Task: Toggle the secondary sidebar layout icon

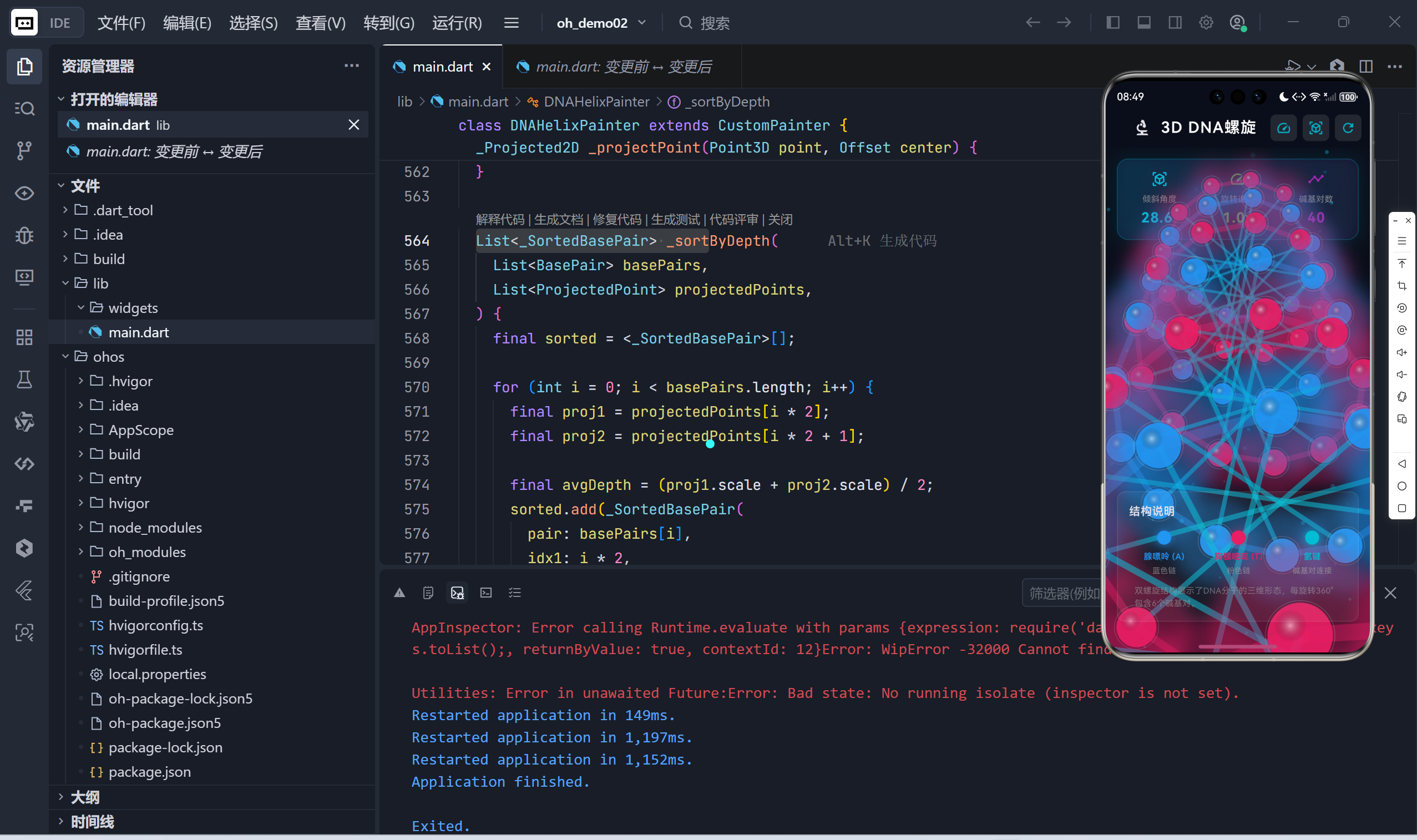Action: (x=1175, y=23)
